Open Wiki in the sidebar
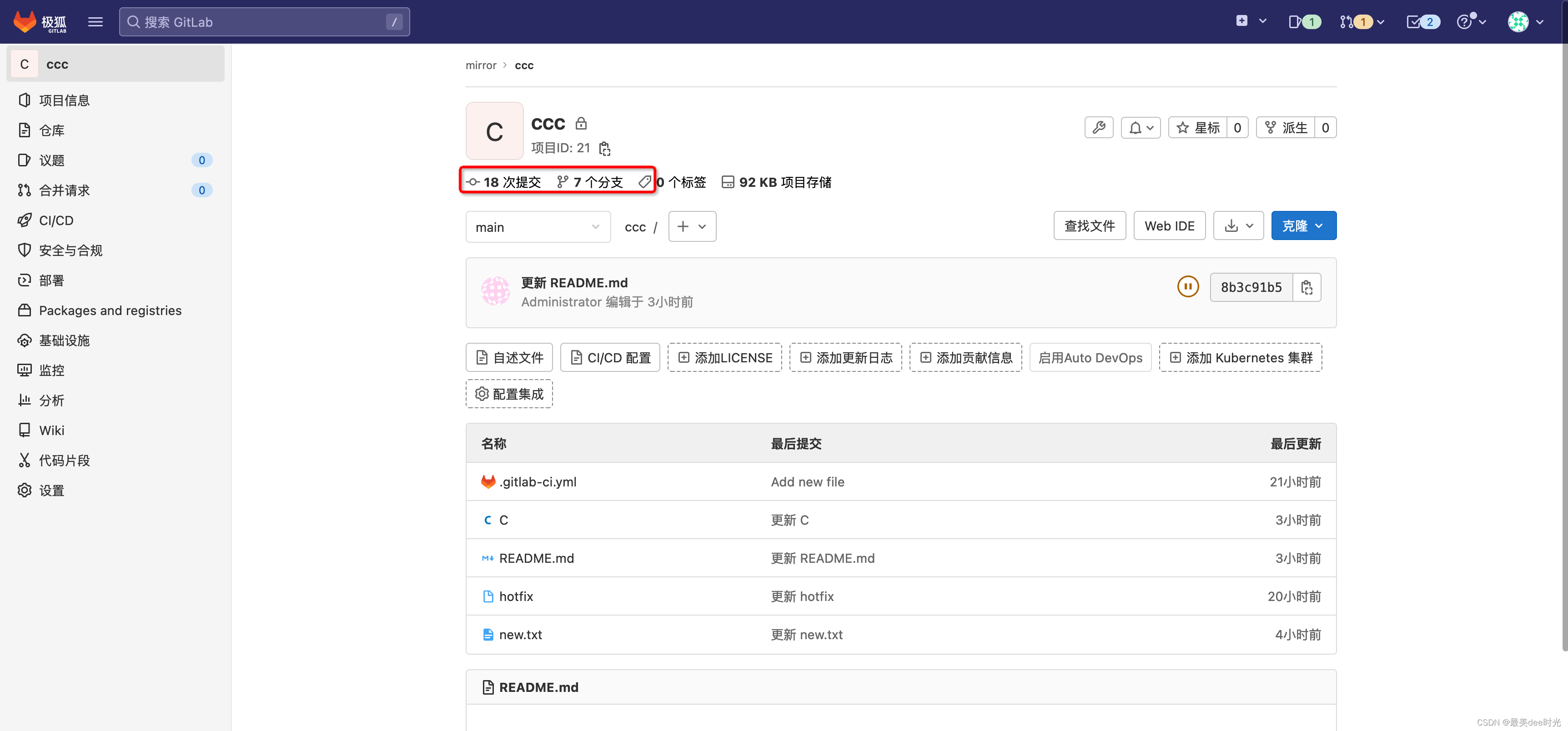Image resolution: width=1568 pixels, height=731 pixels. click(x=52, y=431)
